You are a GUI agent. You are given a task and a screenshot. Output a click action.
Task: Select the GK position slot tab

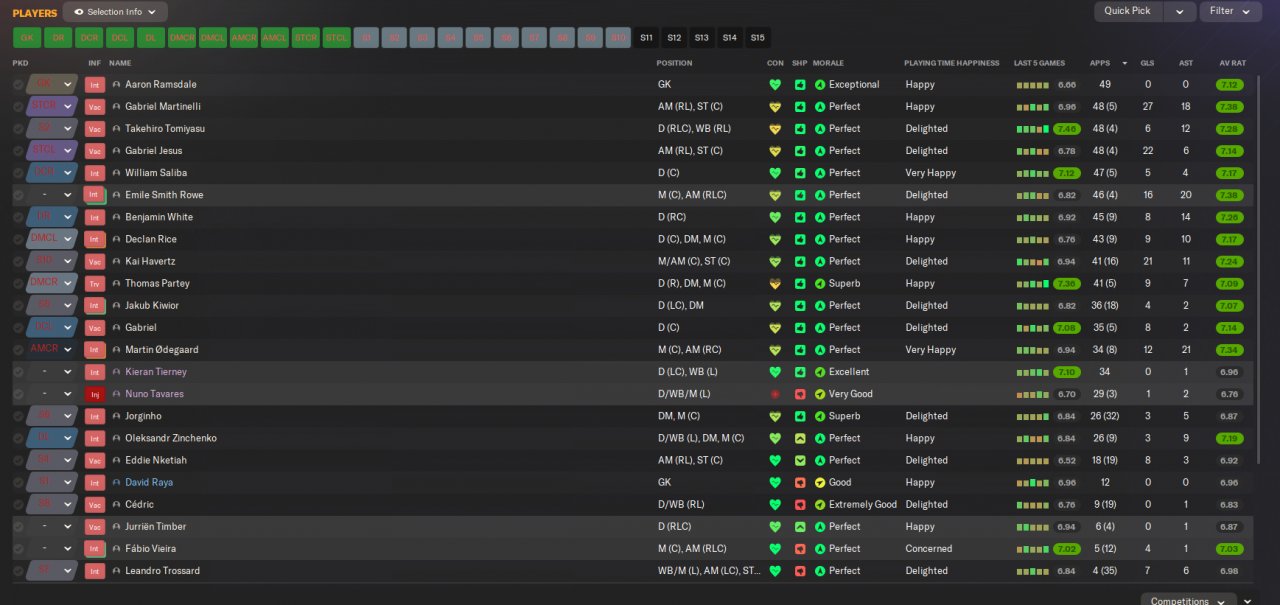coord(27,38)
